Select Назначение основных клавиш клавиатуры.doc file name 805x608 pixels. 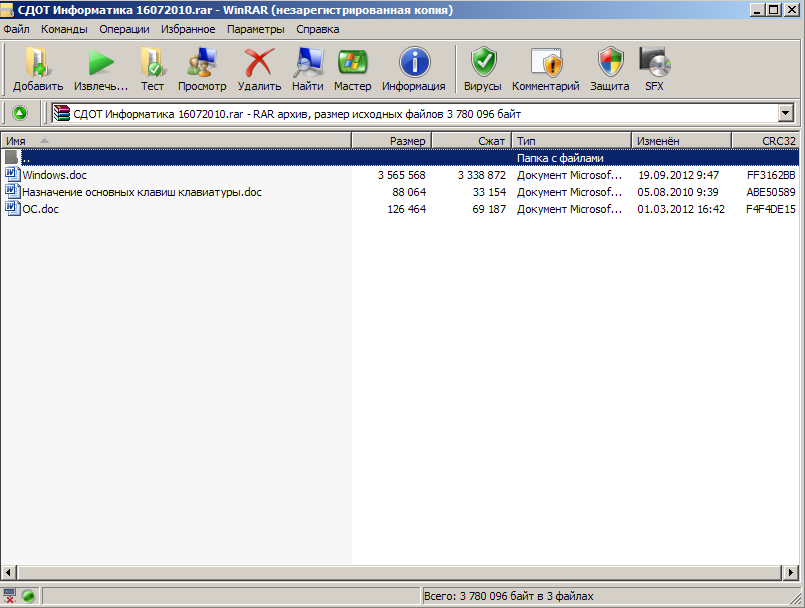[x=142, y=192]
